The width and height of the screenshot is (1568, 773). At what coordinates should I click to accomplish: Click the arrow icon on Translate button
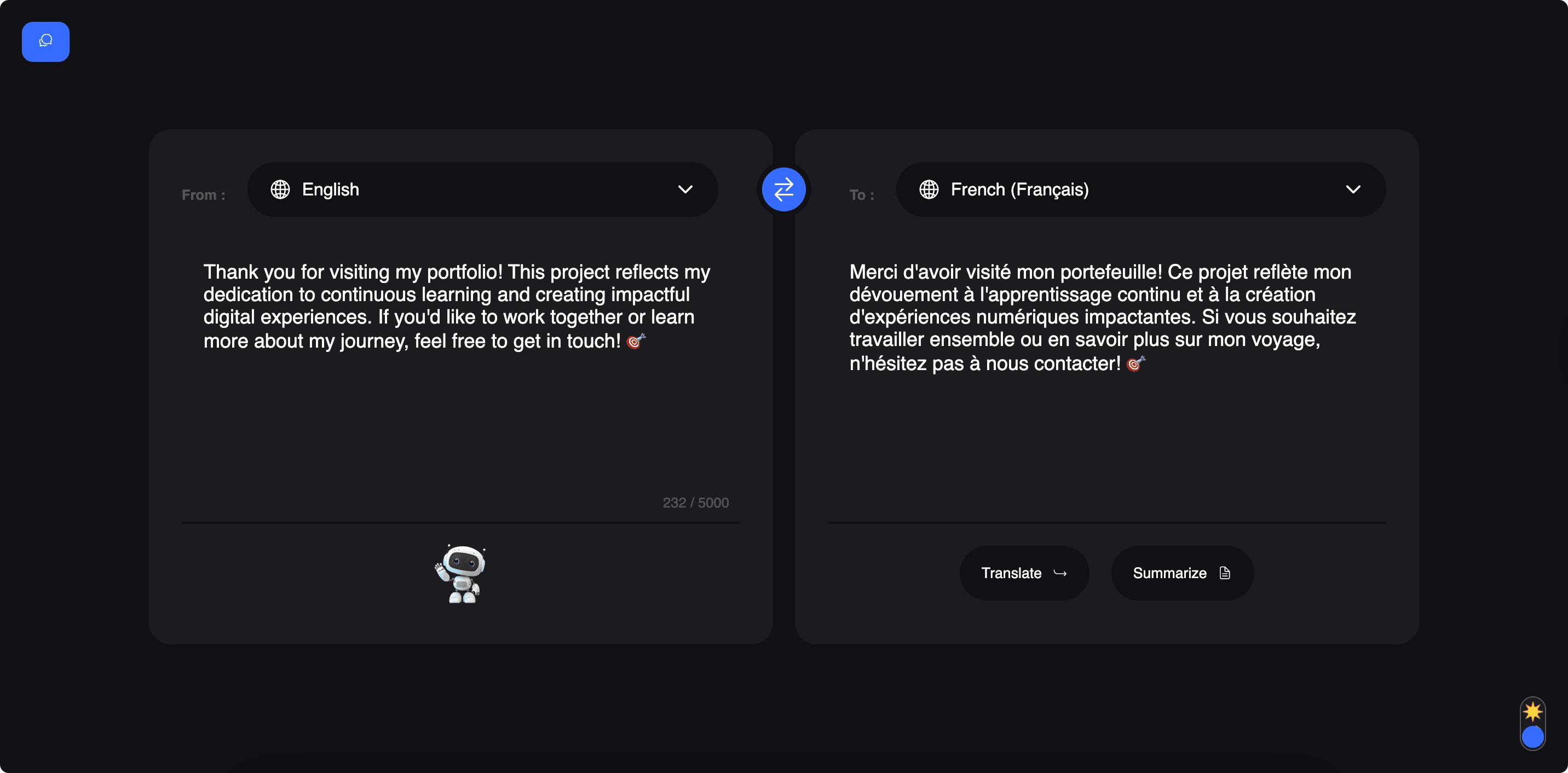coord(1060,573)
